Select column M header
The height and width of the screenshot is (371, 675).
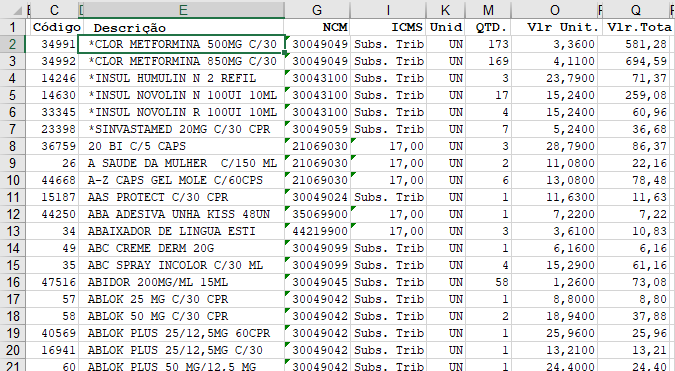(x=488, y=10)
